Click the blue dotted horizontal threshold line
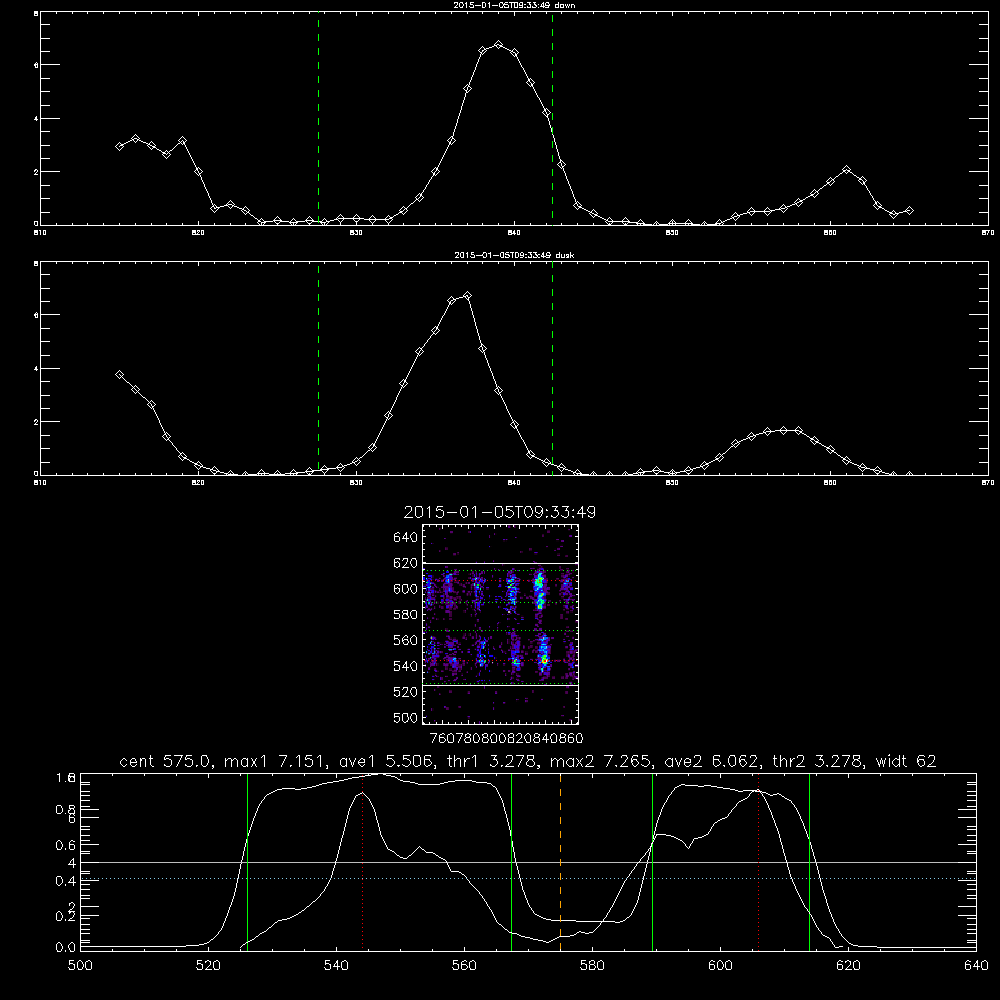 528,879
